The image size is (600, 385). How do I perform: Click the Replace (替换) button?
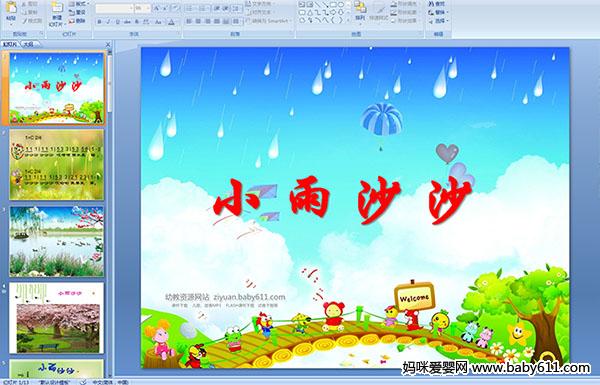click(x=439, y=12)
